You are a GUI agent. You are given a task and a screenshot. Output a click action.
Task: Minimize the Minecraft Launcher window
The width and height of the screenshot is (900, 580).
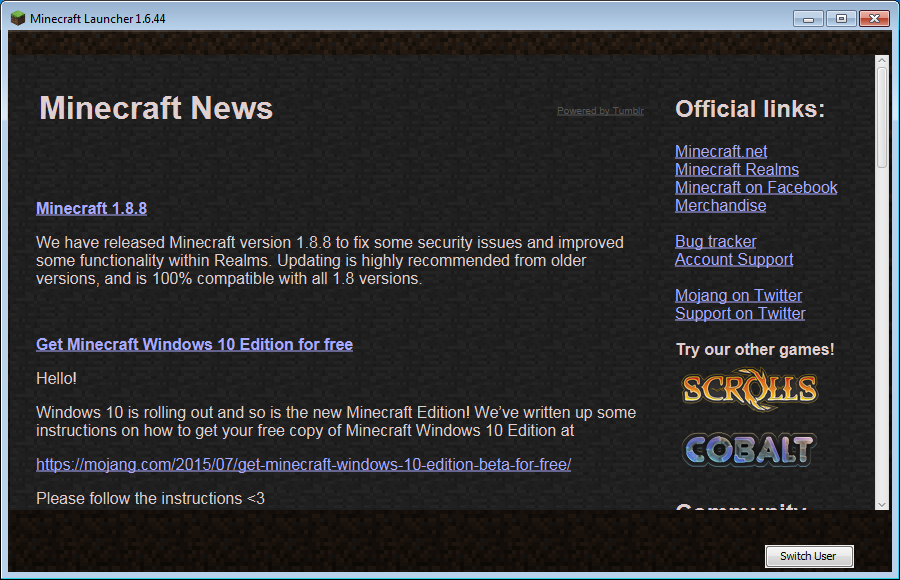coord(808,18)
